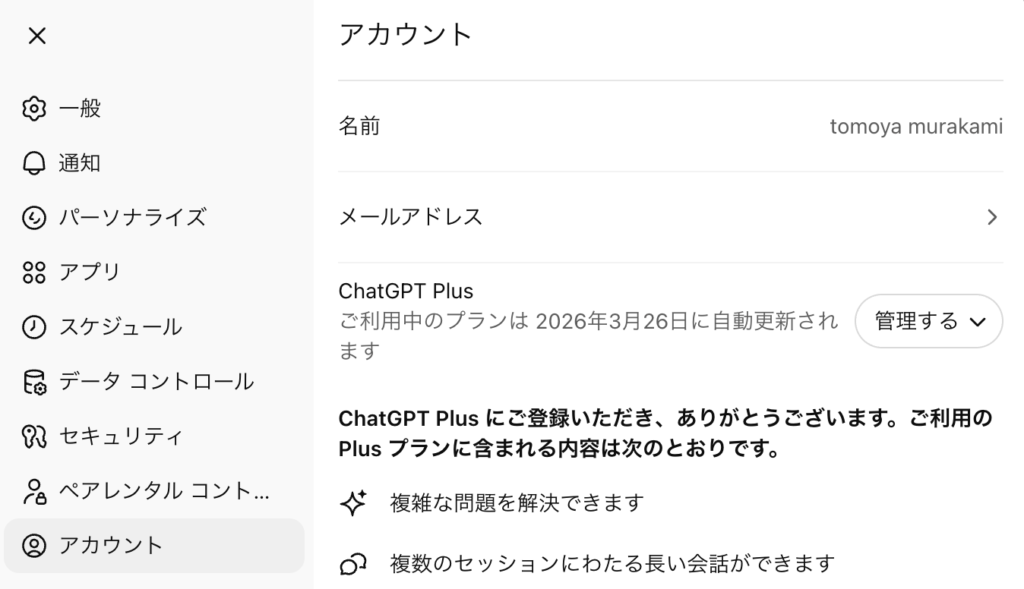Click the chevron next to メールアドレス

tap(992, 217)
